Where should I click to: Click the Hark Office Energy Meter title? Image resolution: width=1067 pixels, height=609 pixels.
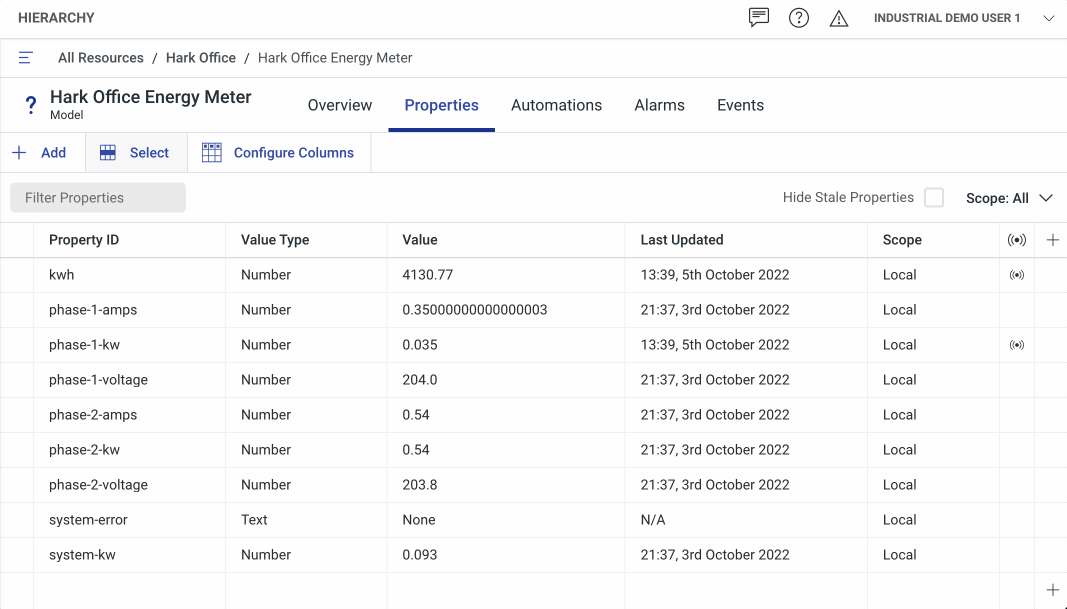point(150,97)
